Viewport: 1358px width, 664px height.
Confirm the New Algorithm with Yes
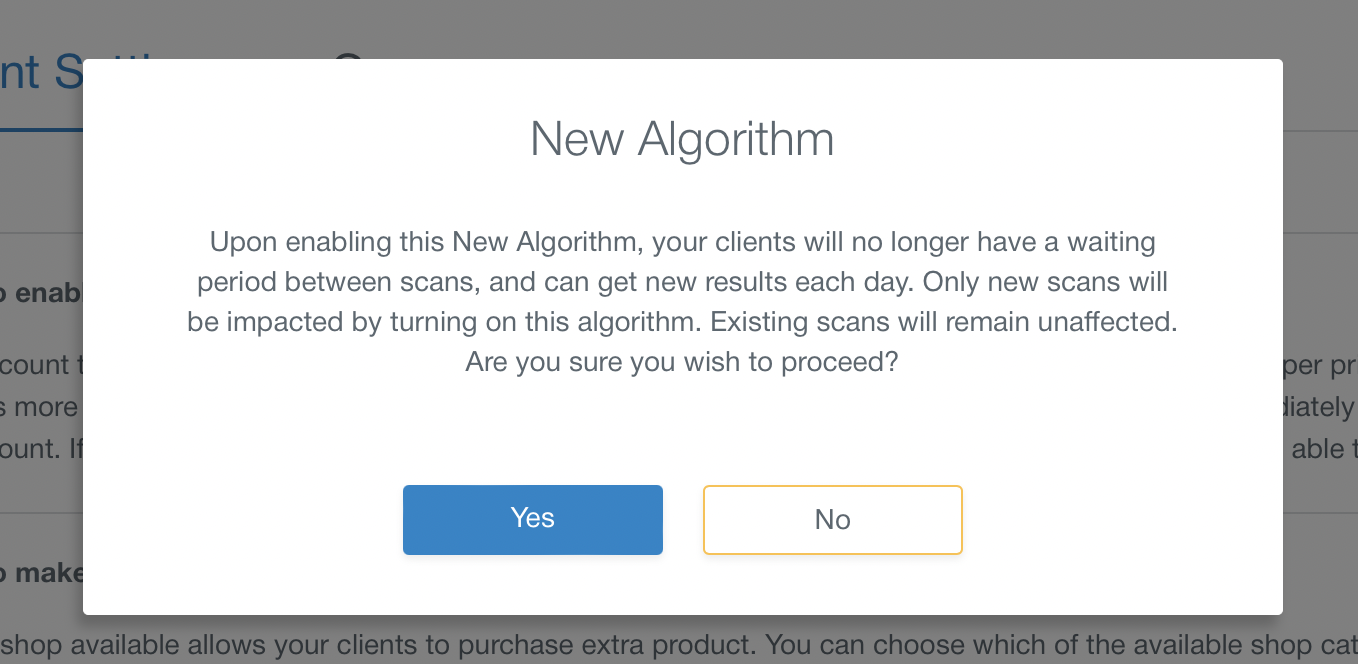pyautogui.click(x=532, y=519)
